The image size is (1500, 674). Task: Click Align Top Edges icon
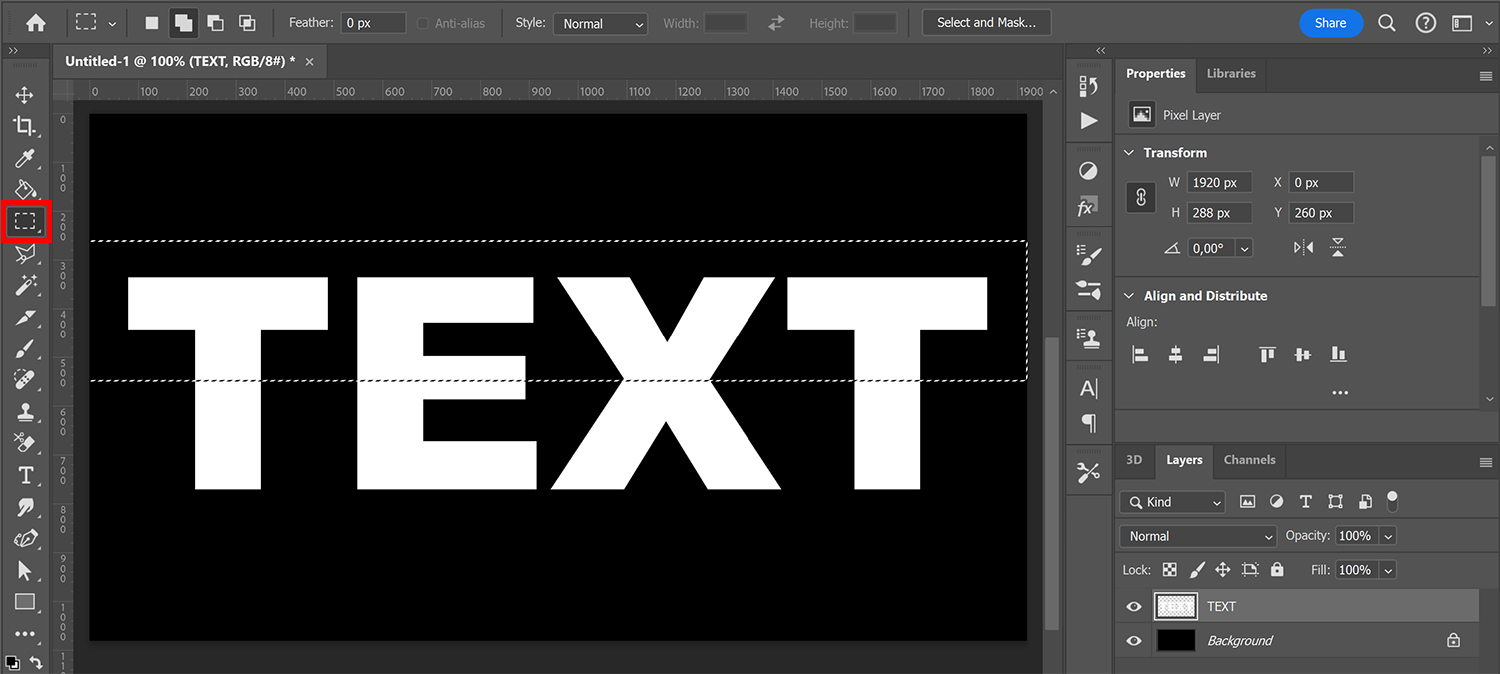coord(1267,354)
